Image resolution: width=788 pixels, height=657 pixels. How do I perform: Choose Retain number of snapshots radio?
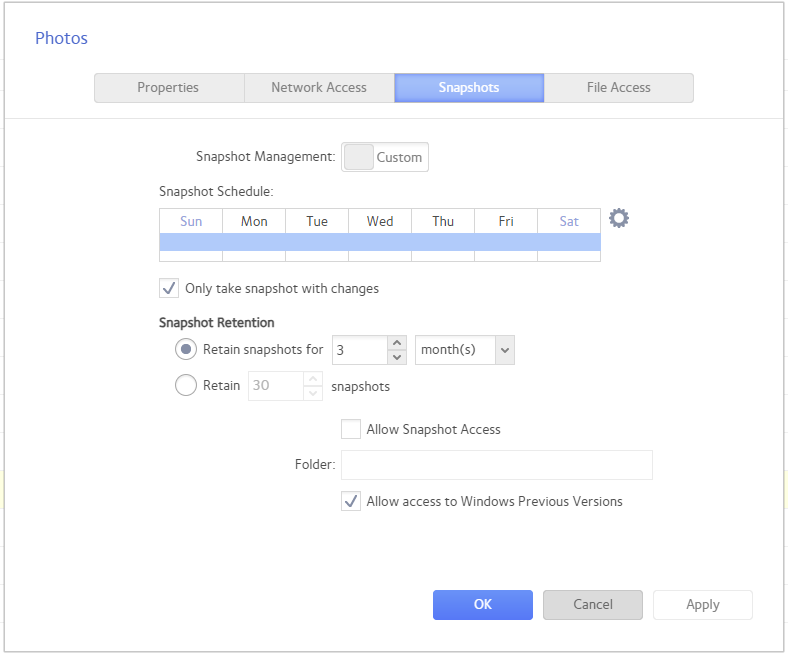point(186,385)
